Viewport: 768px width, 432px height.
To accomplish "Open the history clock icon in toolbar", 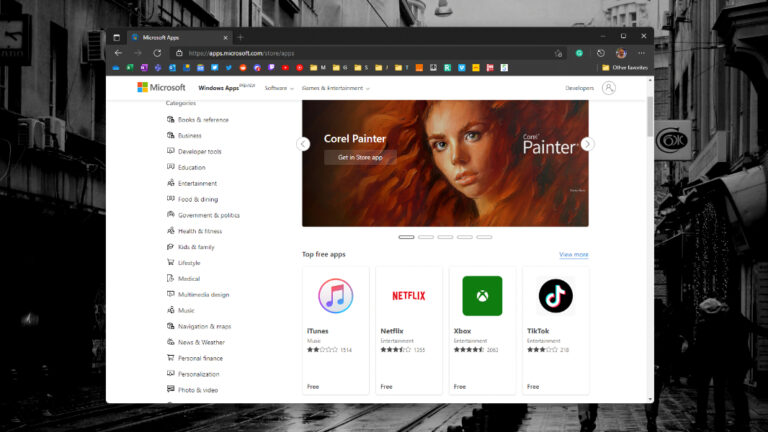I will click(x=600, y=53).
